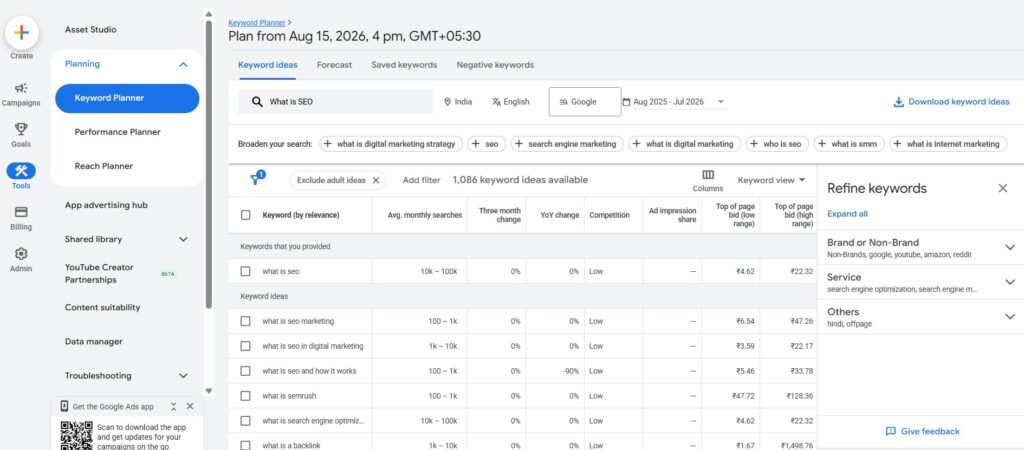Viewport: 1024px width, 450px height.
Task: Open App advertising hub
Action: (106, 205)
